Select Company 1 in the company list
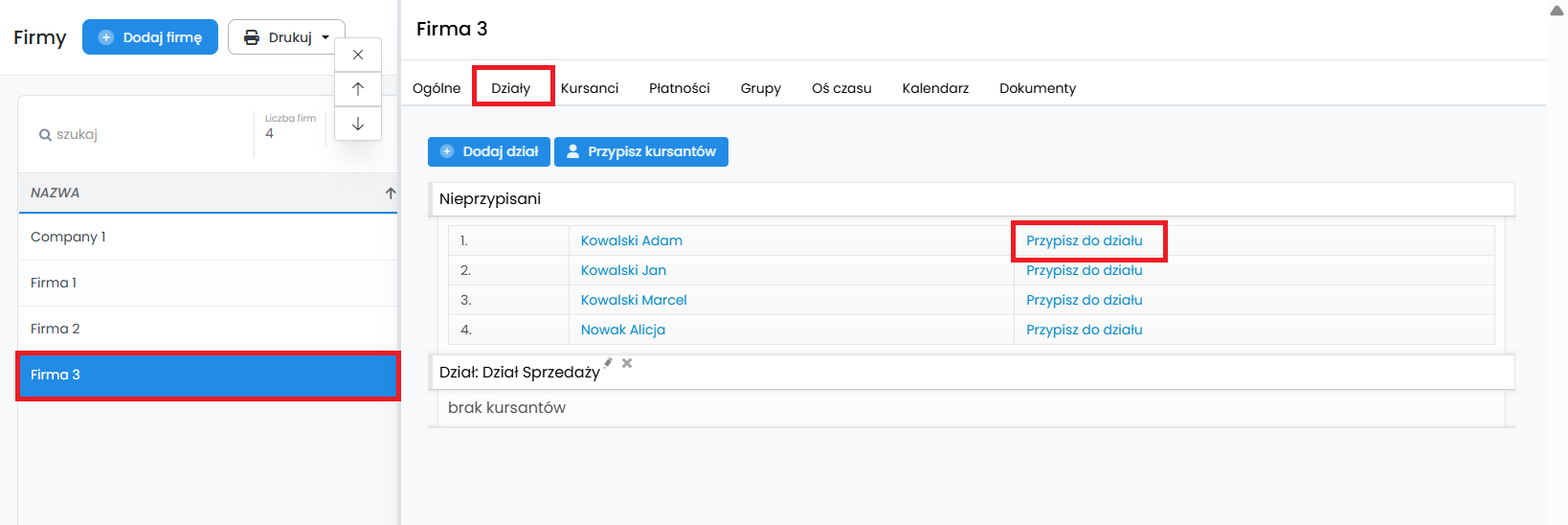The height and width of the screenshot is (525, 1568). tap(68, 237)
